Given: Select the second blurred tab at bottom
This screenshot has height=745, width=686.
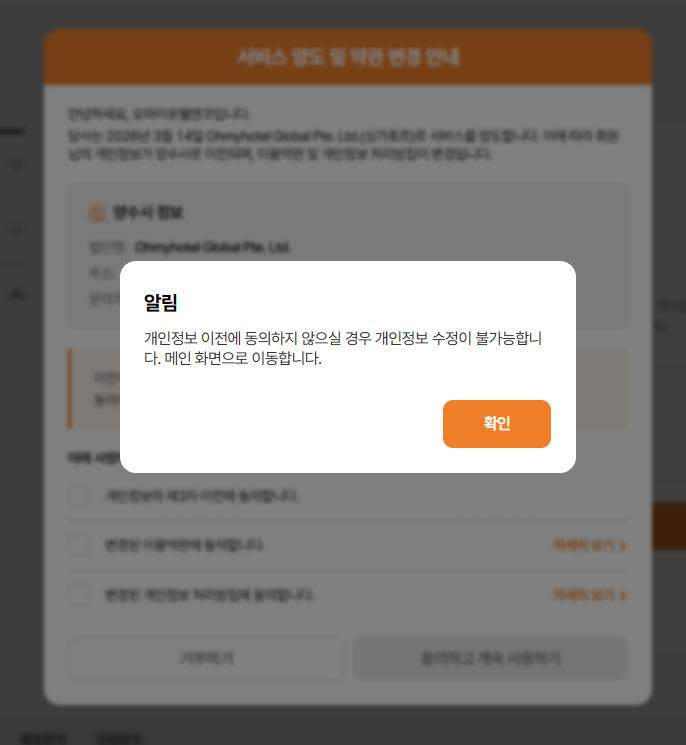Looking at the screenshot, I should pyautogui.click(x=120, y=738).
